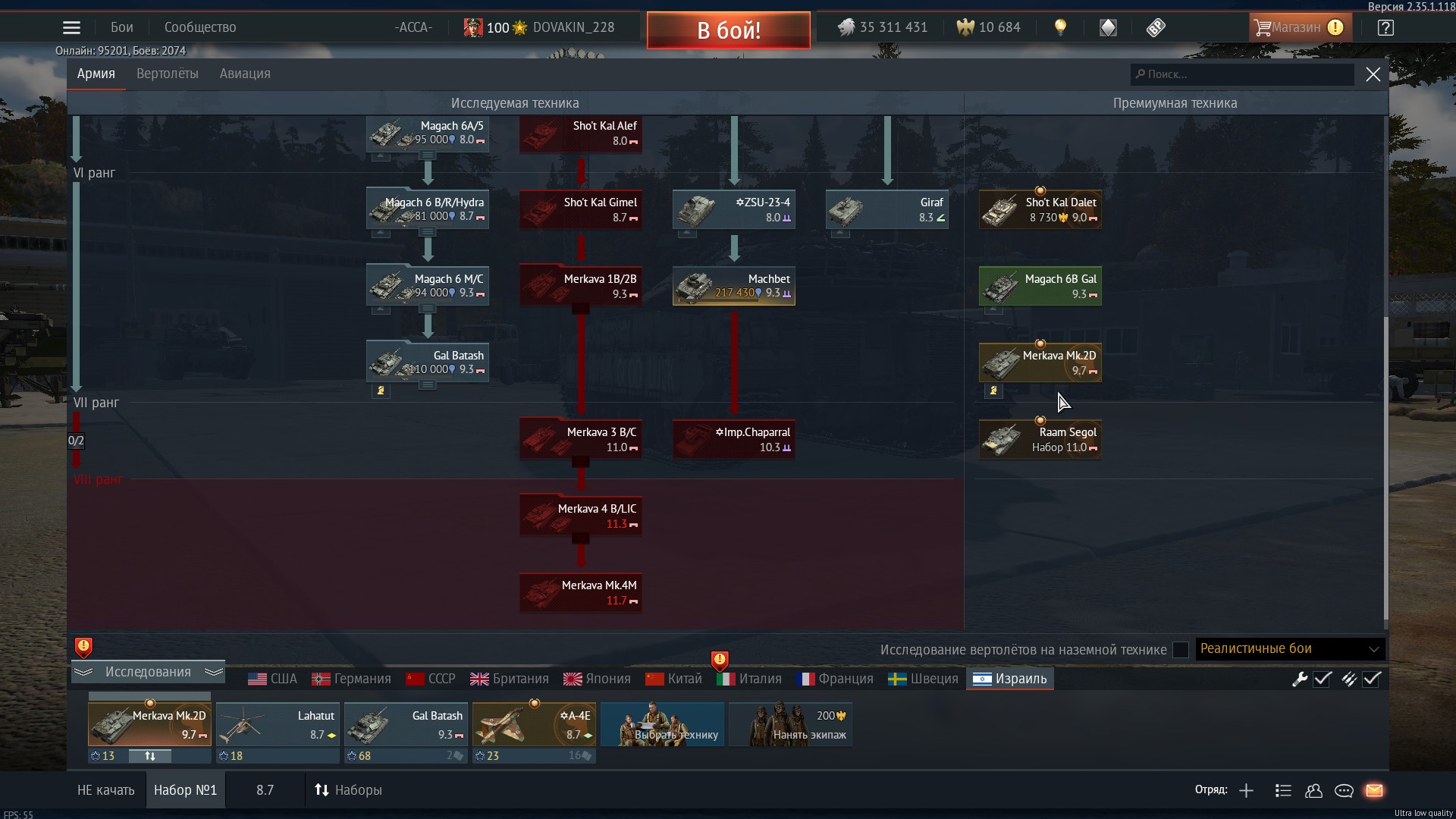The width and height of the screenshot is (1456, 819).
Task: Switch to the Авиация tab
Action: 245,74
